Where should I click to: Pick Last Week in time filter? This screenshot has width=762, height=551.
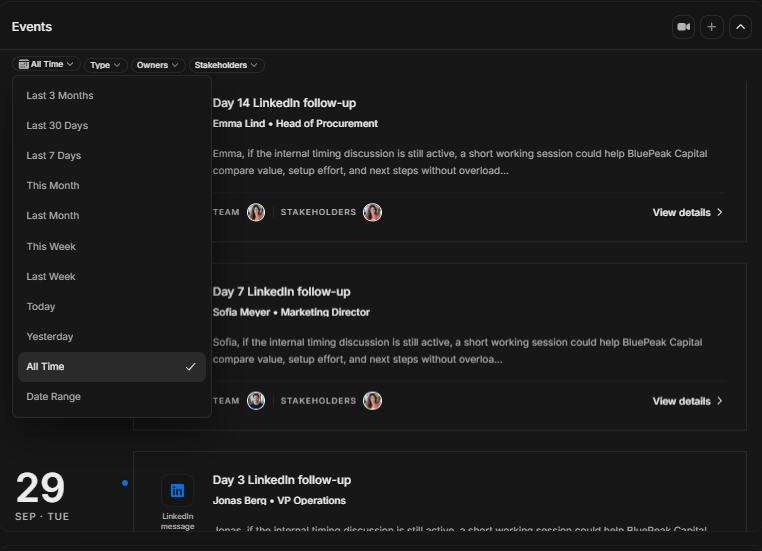pos(112,277)
